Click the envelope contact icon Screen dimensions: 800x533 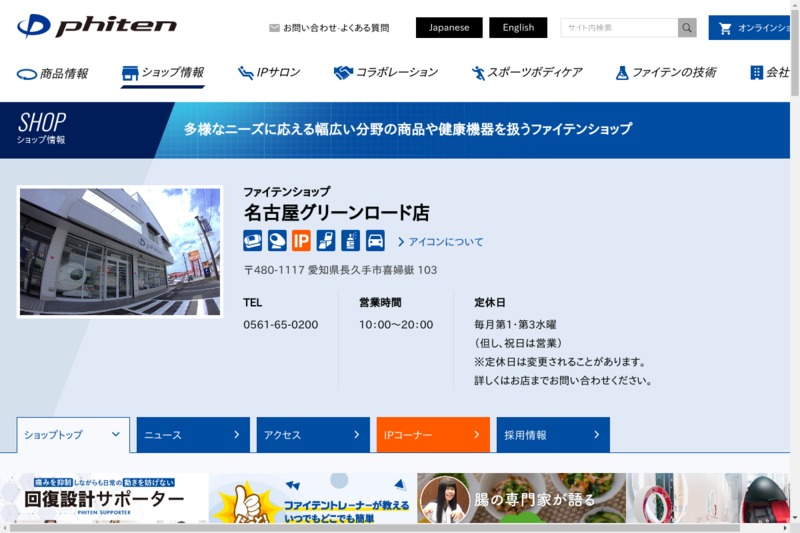pos(274,28)
